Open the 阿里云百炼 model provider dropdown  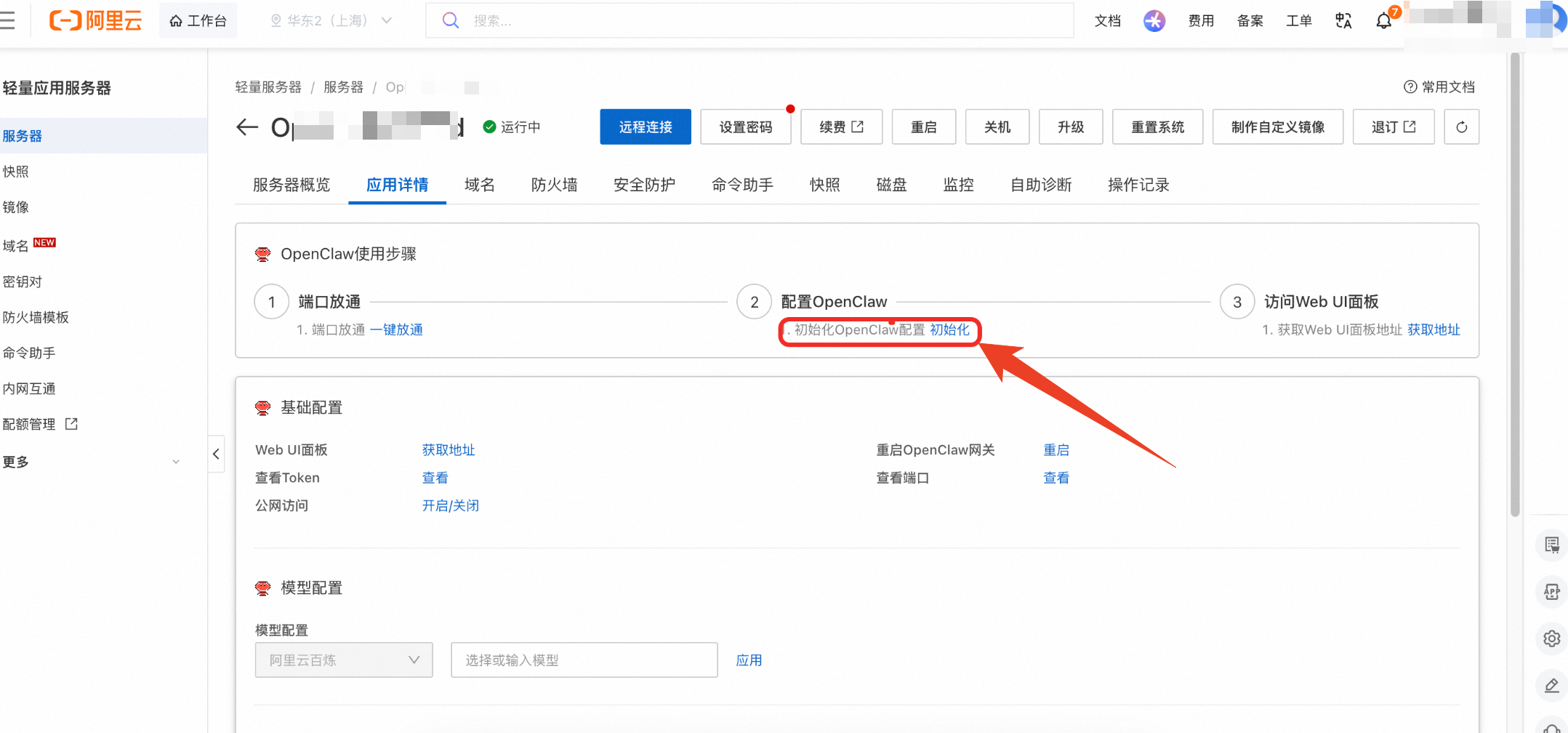click(344, 660)
